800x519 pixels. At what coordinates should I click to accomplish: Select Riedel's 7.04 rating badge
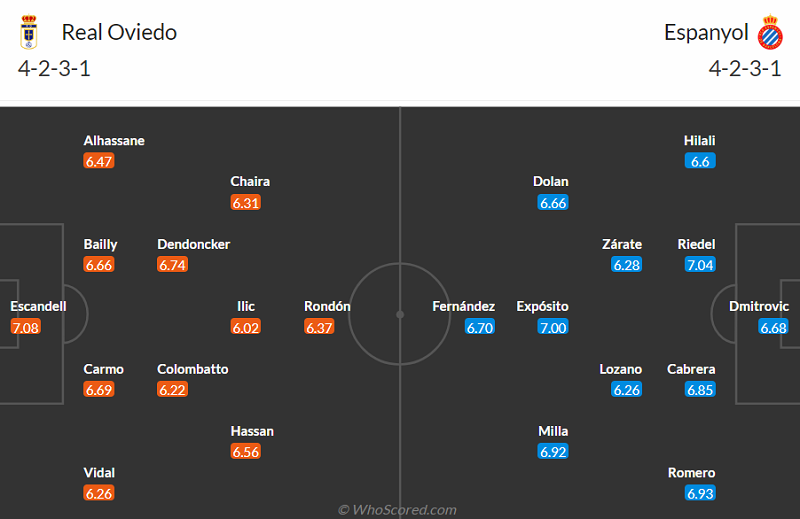pos(700,265)
